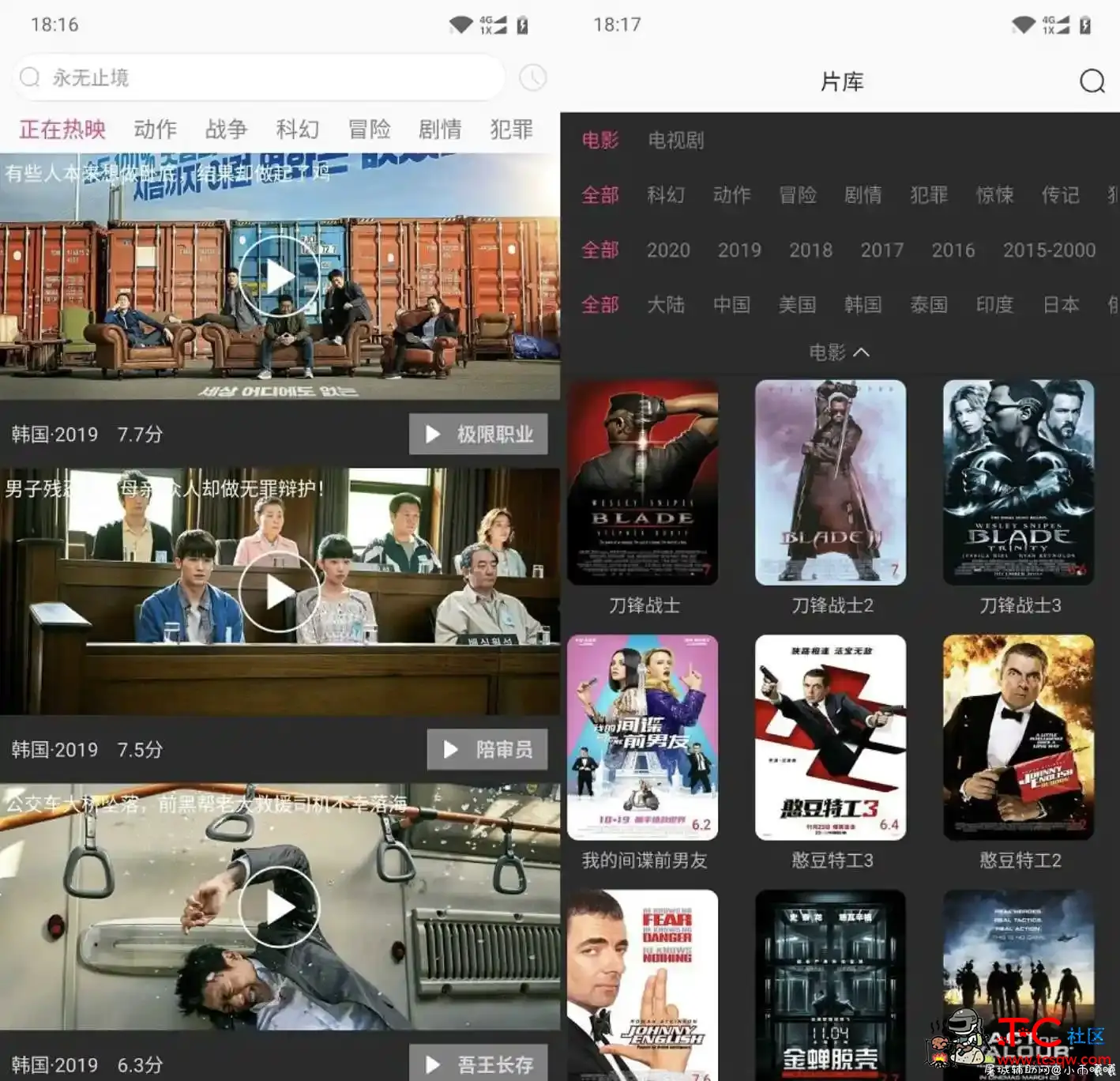This screenshot has width=1120, height=1081.
Task: Filter library by years 2015-2000
Action: coord(1049,250)
